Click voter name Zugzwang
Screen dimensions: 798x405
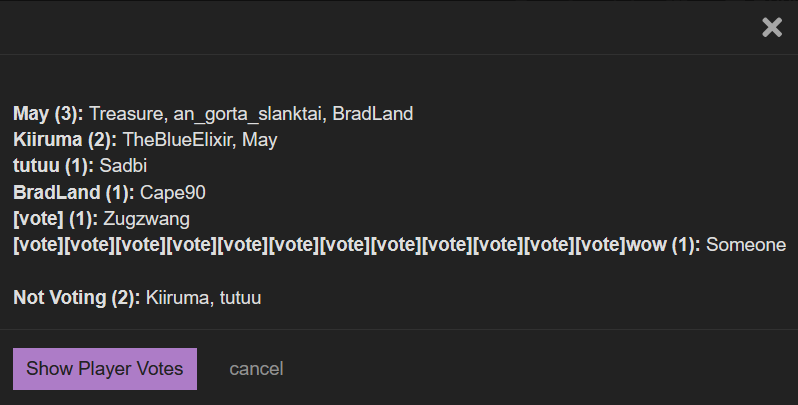(x=147, y=219)
